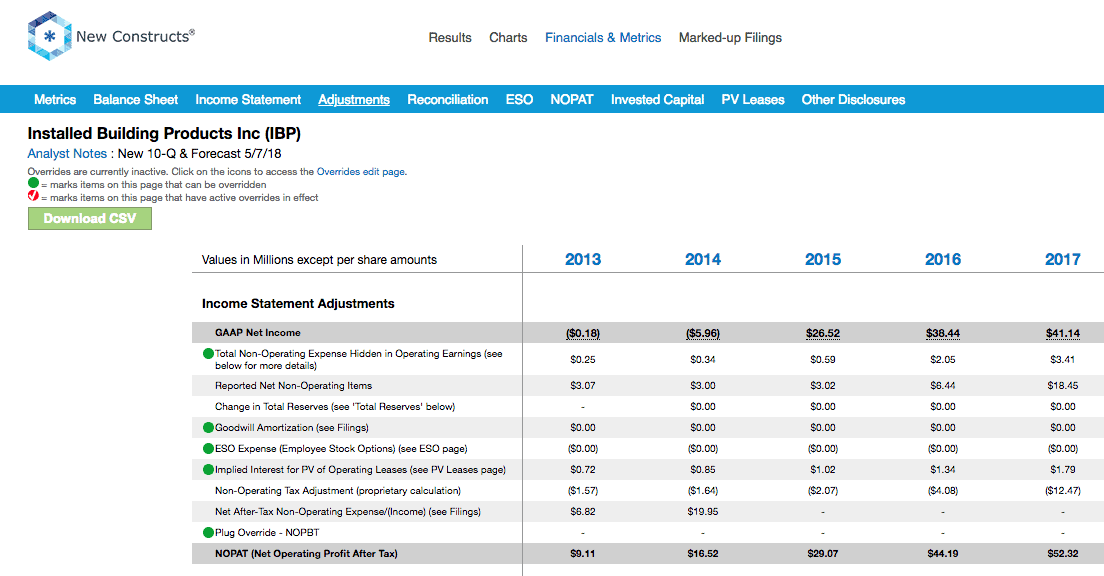Click the 2016 column header
The image size is (1104, 576).
point(943,259)
